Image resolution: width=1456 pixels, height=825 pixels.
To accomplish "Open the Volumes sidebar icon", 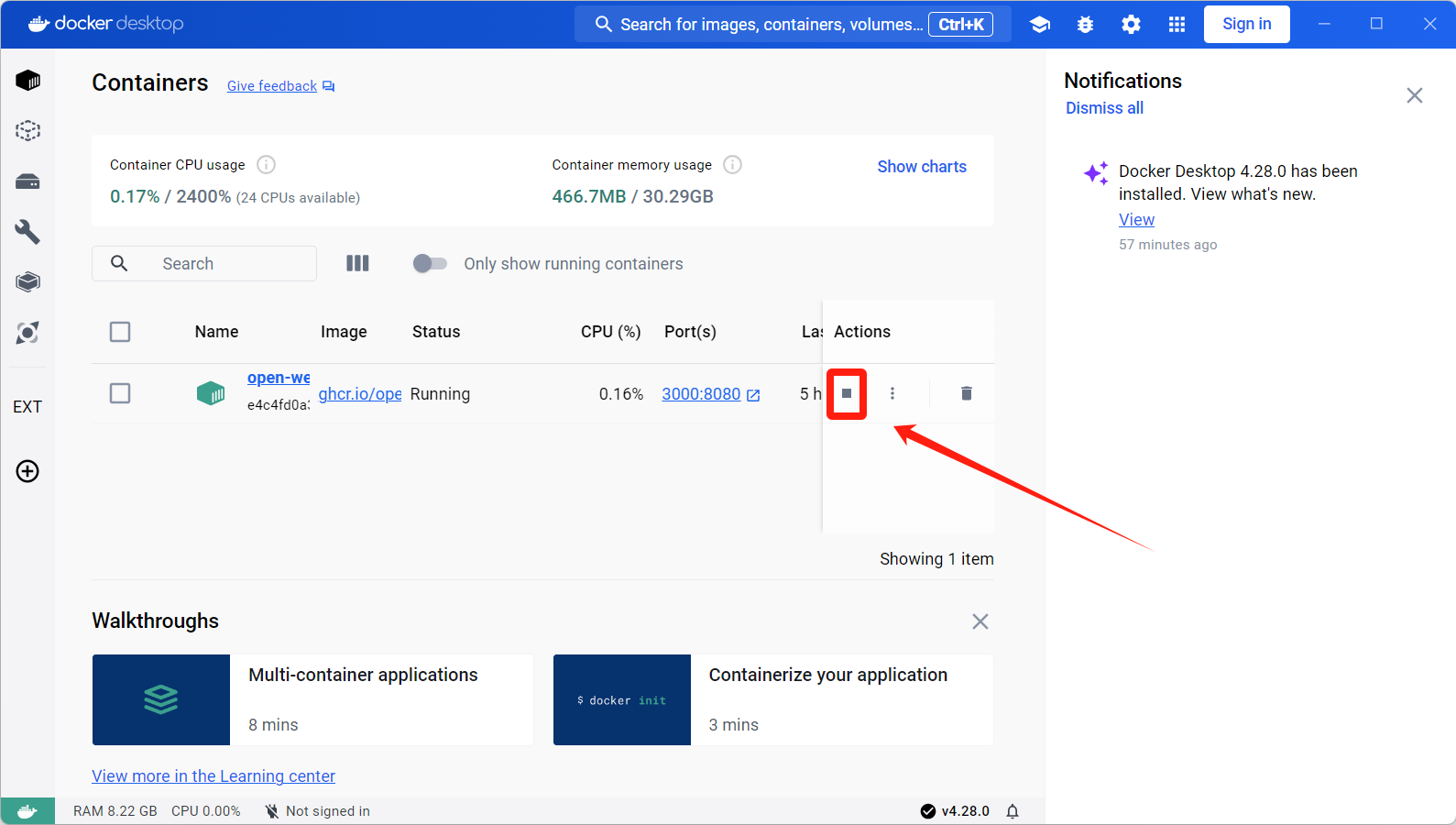I will (27, 181).
